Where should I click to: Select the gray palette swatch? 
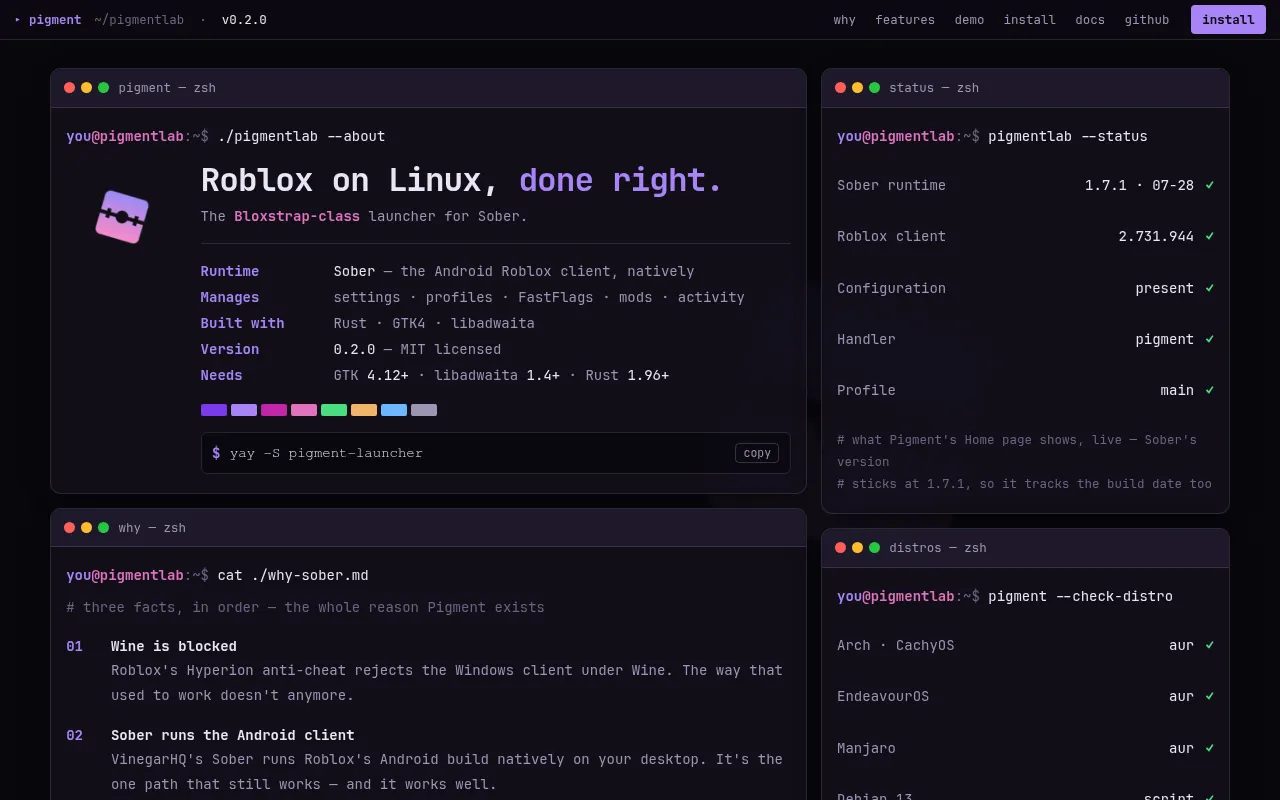424,410
